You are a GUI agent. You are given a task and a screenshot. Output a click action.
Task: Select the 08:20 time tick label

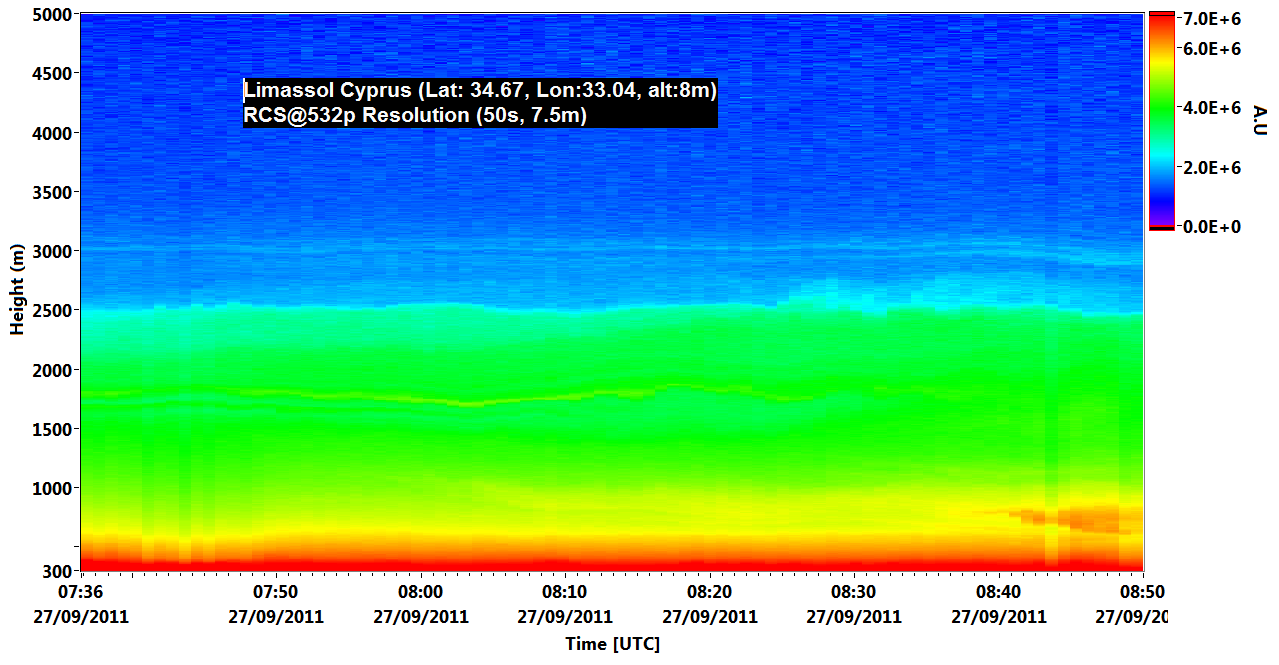point(710,591)
